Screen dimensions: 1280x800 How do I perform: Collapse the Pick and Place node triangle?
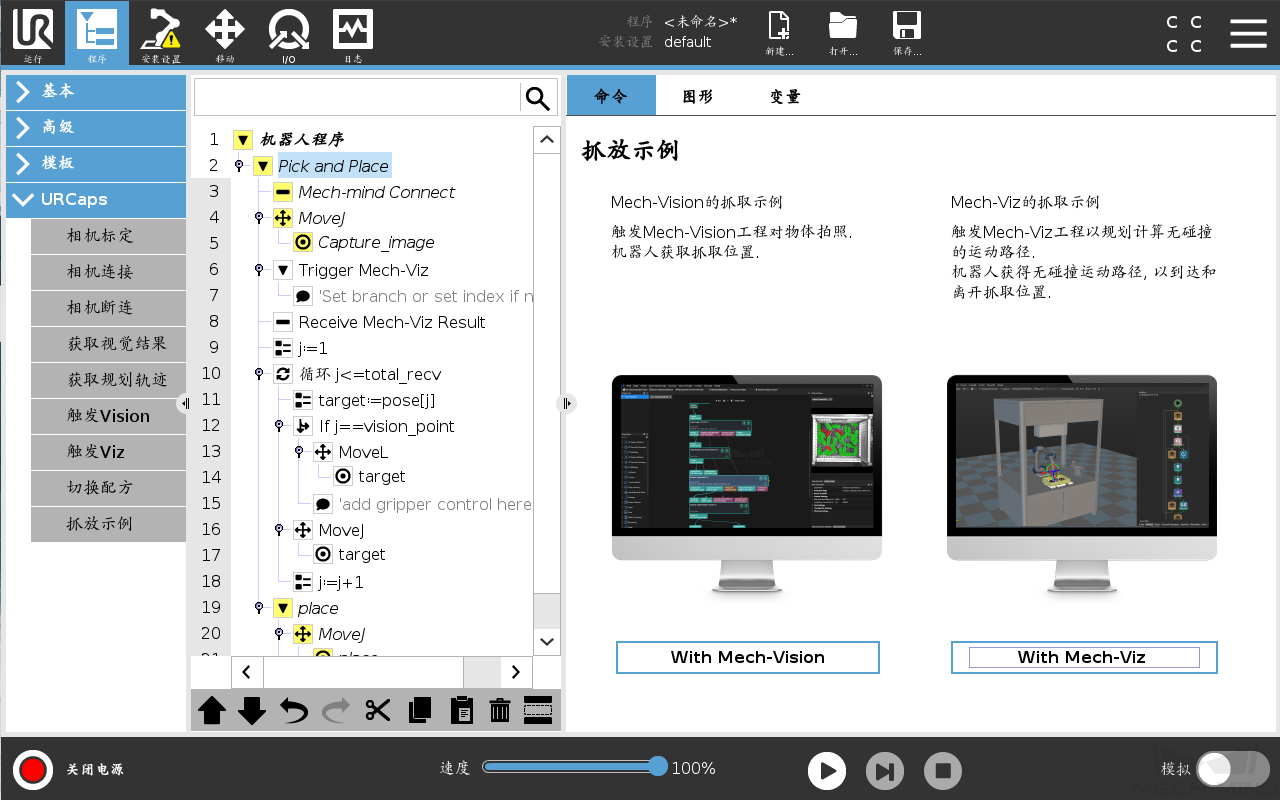(x=263, y=166)
